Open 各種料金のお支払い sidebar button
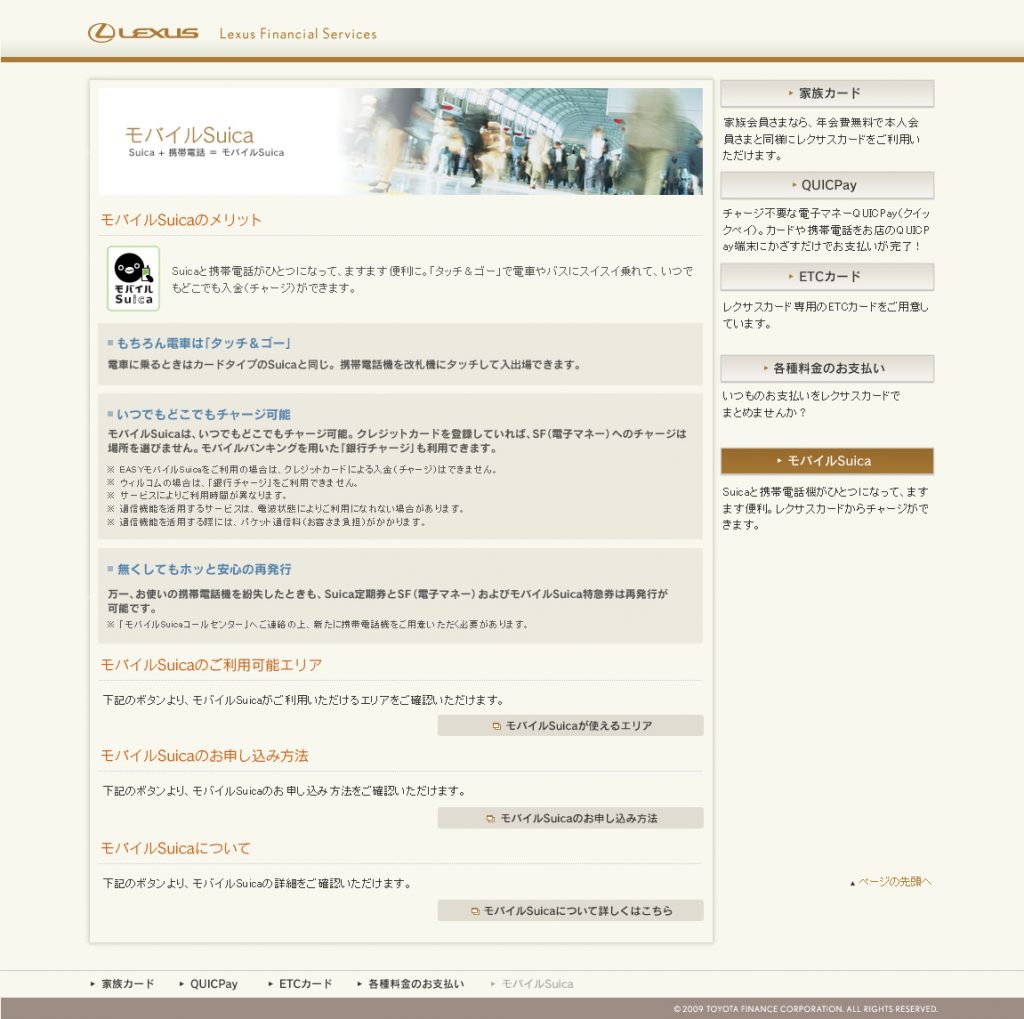Viewport: 1024px width, 1019px height. pyautogui.click(x=827, y=368)
